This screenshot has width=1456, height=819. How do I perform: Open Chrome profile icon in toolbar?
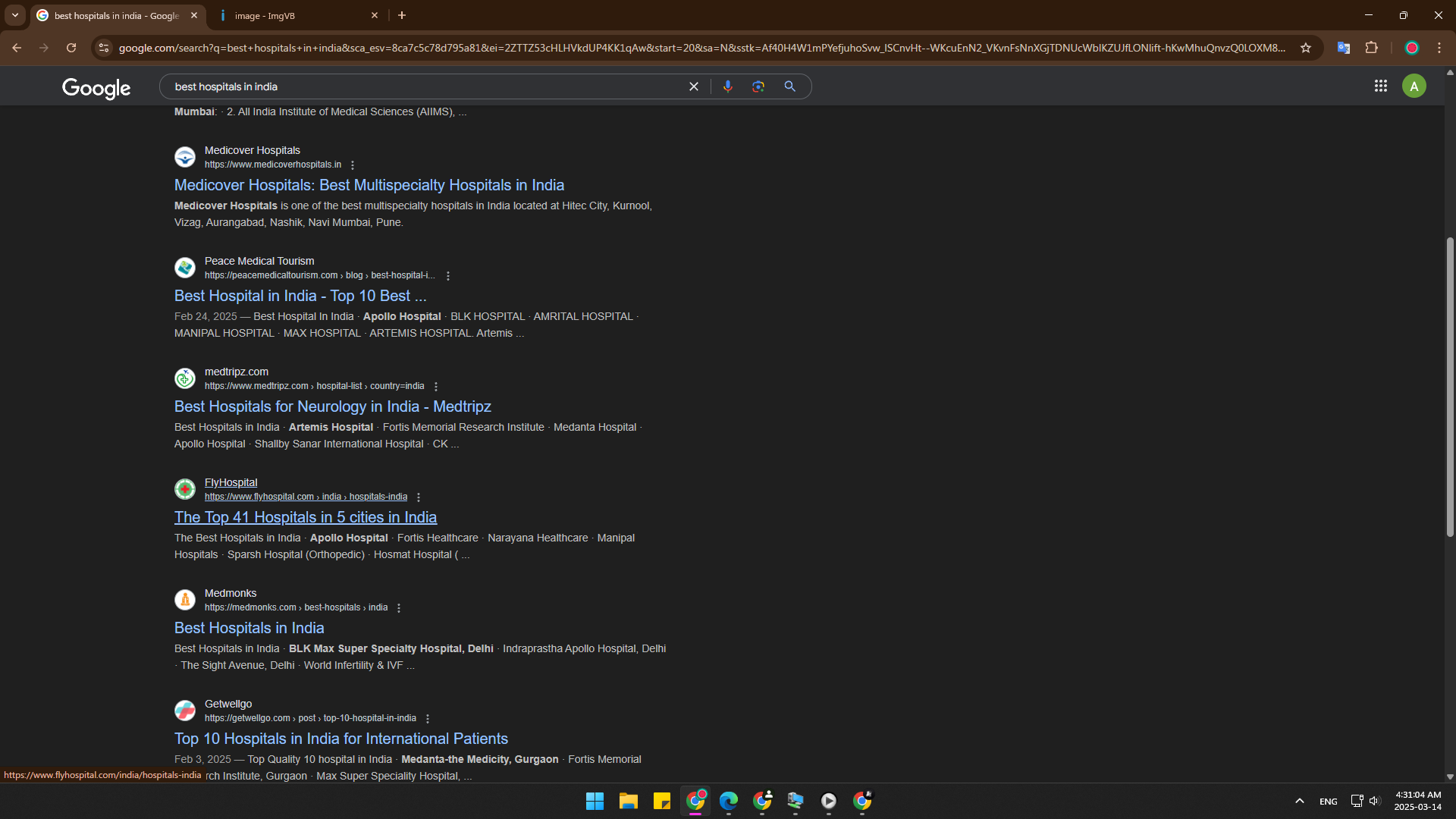coord(1412,48)
